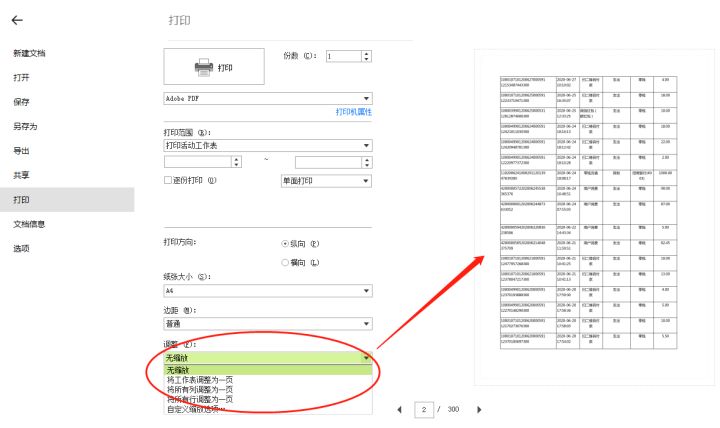Screen dimensions: 720x428
Task: Click the print preview page
Action: (x=594, y=217)
